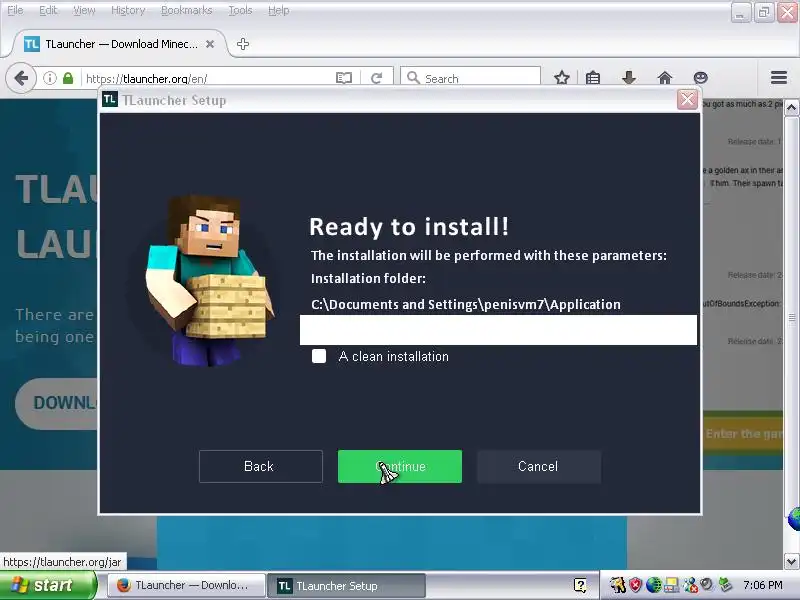Click the installation folder path text
Viewport: 800px width, 600px height.
point(466,305)
